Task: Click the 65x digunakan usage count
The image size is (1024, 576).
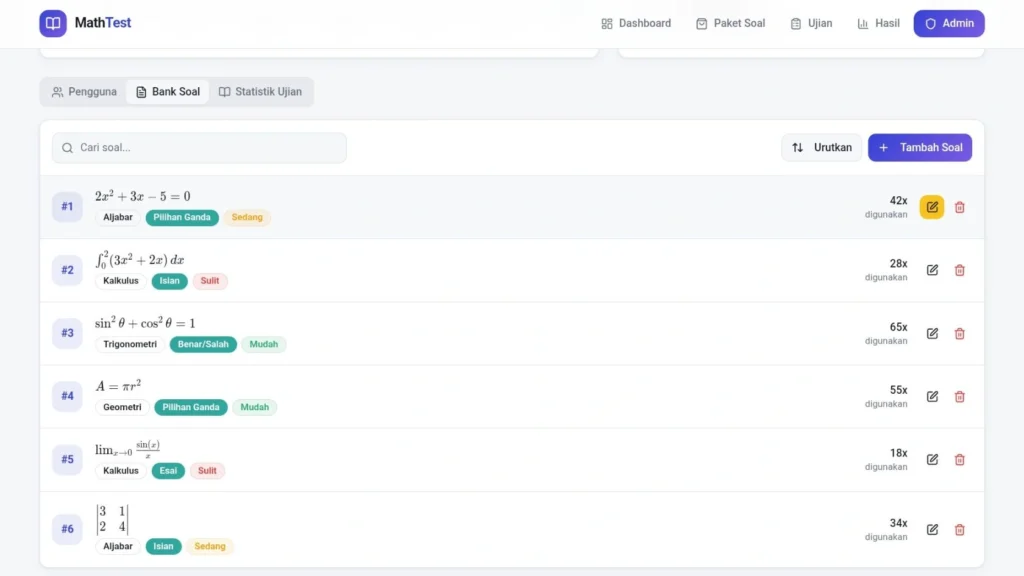Action: (x=886, y=333)
